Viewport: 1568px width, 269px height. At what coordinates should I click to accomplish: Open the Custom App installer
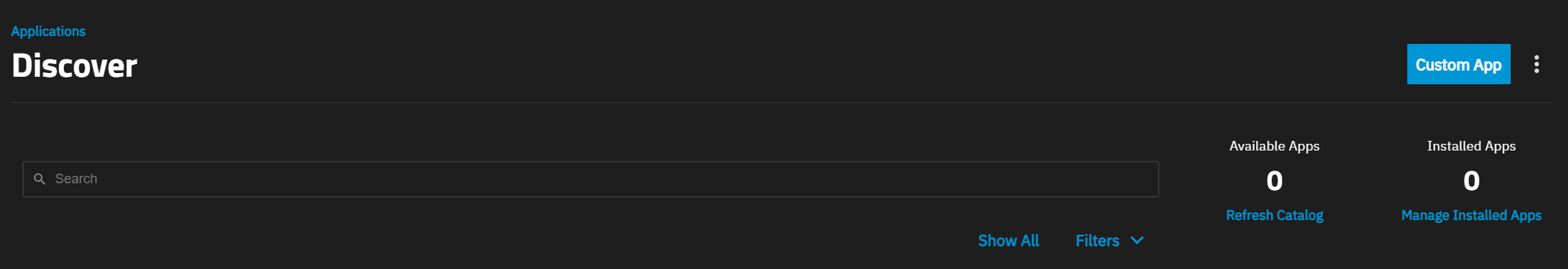tap(1458, 64)
